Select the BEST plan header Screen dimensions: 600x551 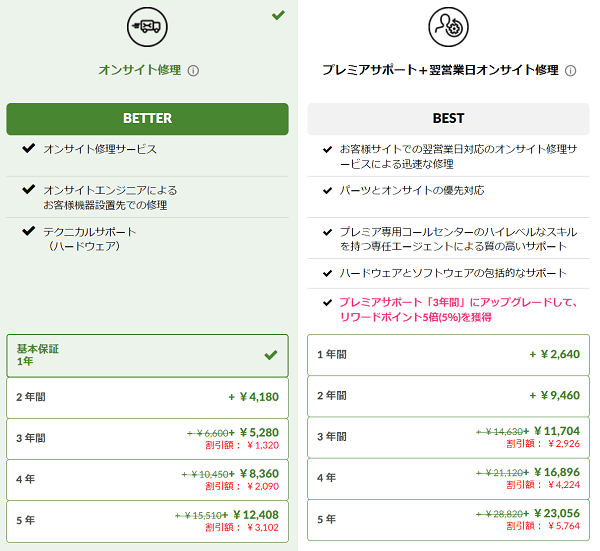point(448,119)
